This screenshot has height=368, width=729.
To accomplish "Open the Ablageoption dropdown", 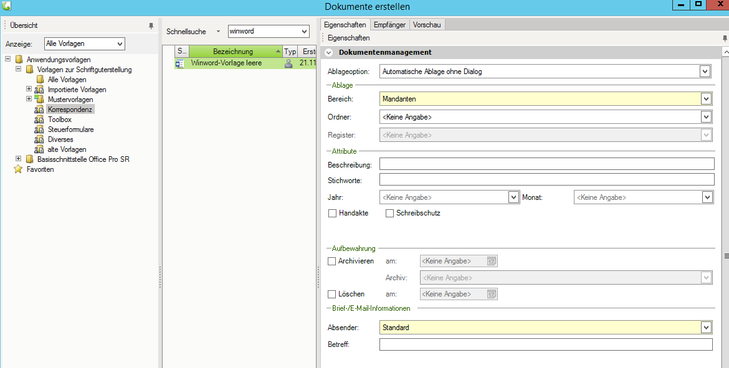I will pos(705,72).
